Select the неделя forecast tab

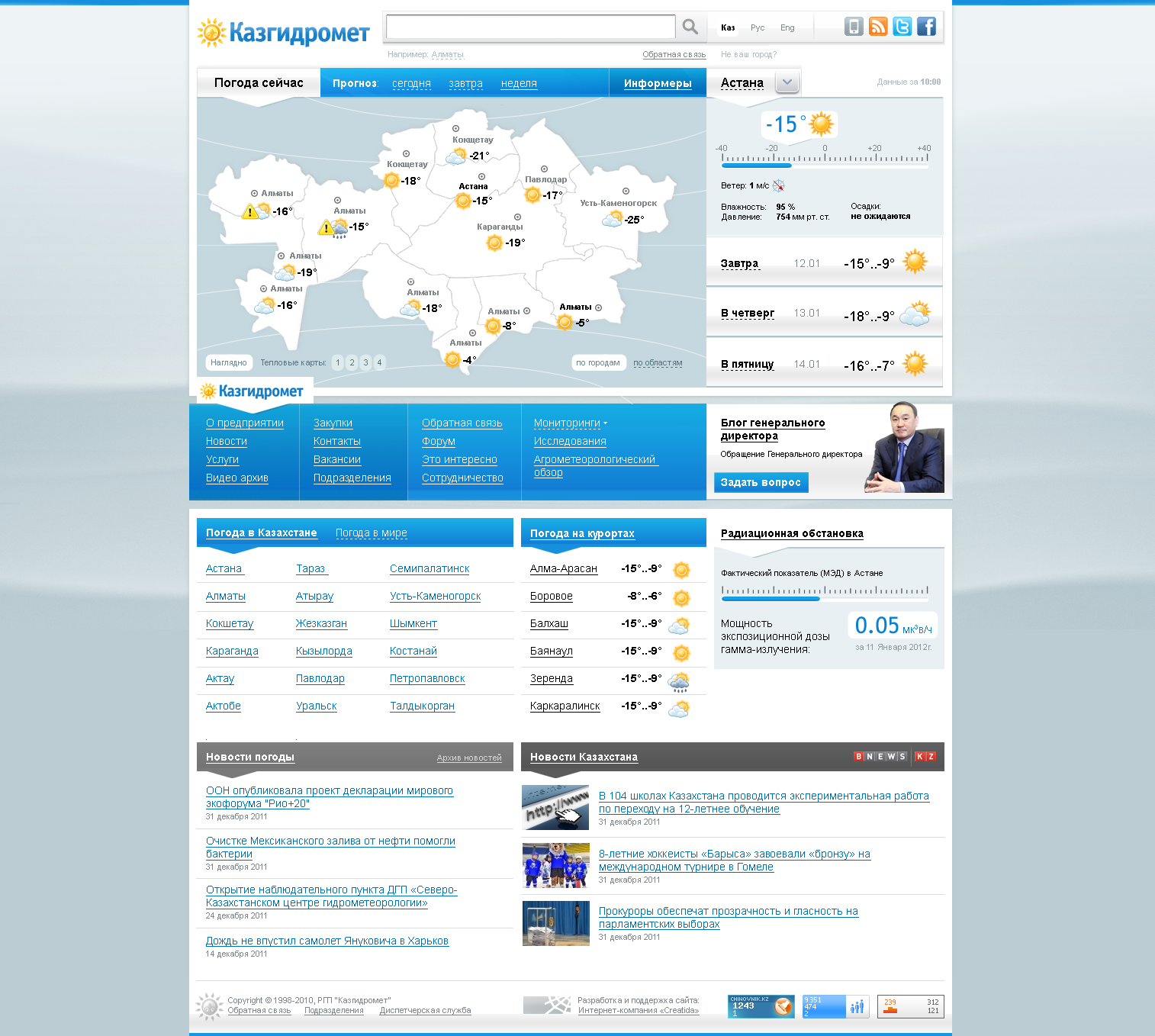coord(519,83)
